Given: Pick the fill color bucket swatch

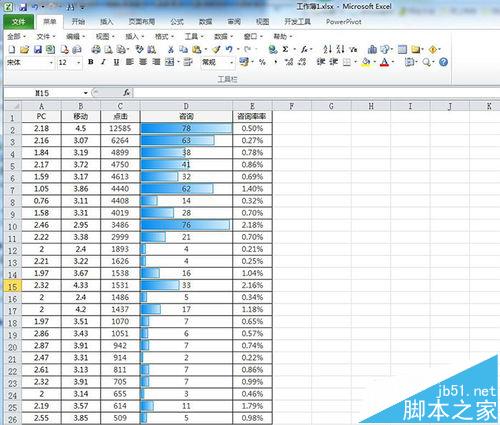Looking at the screenshot, I should pos(366,62).
